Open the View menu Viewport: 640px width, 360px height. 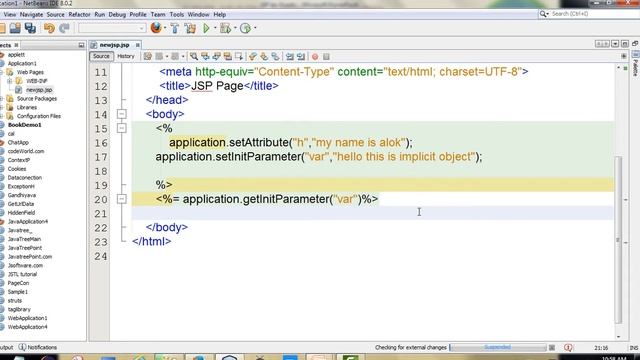point(10,15)
